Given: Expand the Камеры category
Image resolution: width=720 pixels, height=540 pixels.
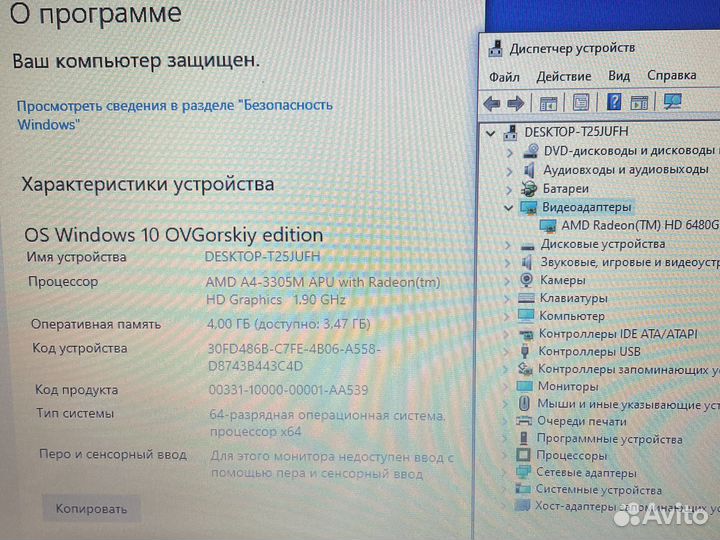Looking at the screenshot, I should click(x=506, y=281).
